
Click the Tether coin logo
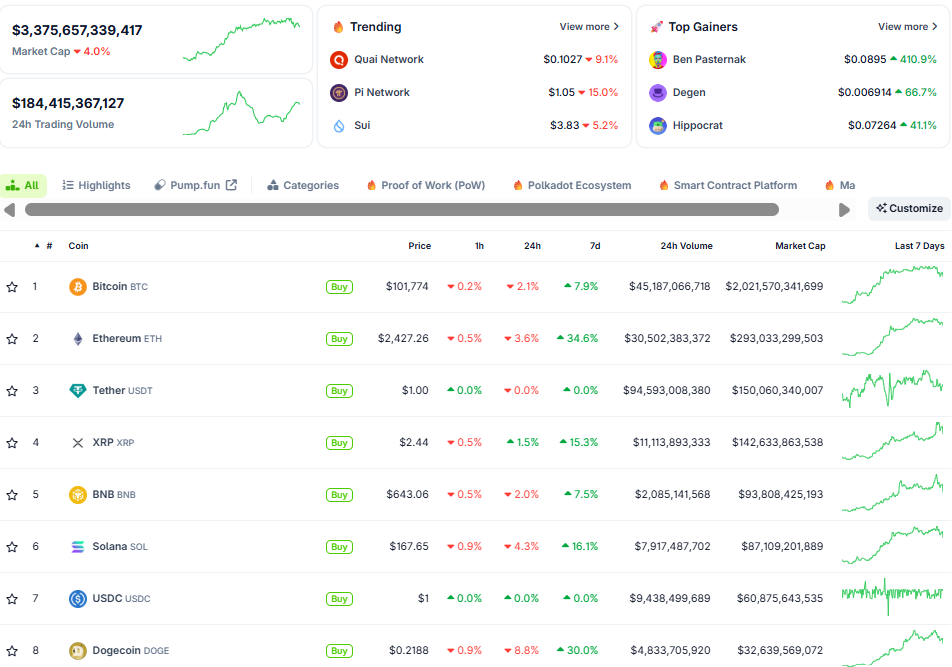pos(77,391)
